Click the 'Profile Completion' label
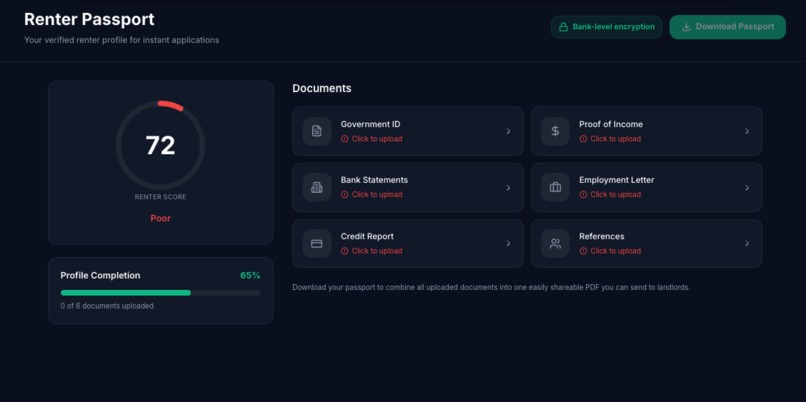Screen dimensions: 806x402 click(100, 276)
